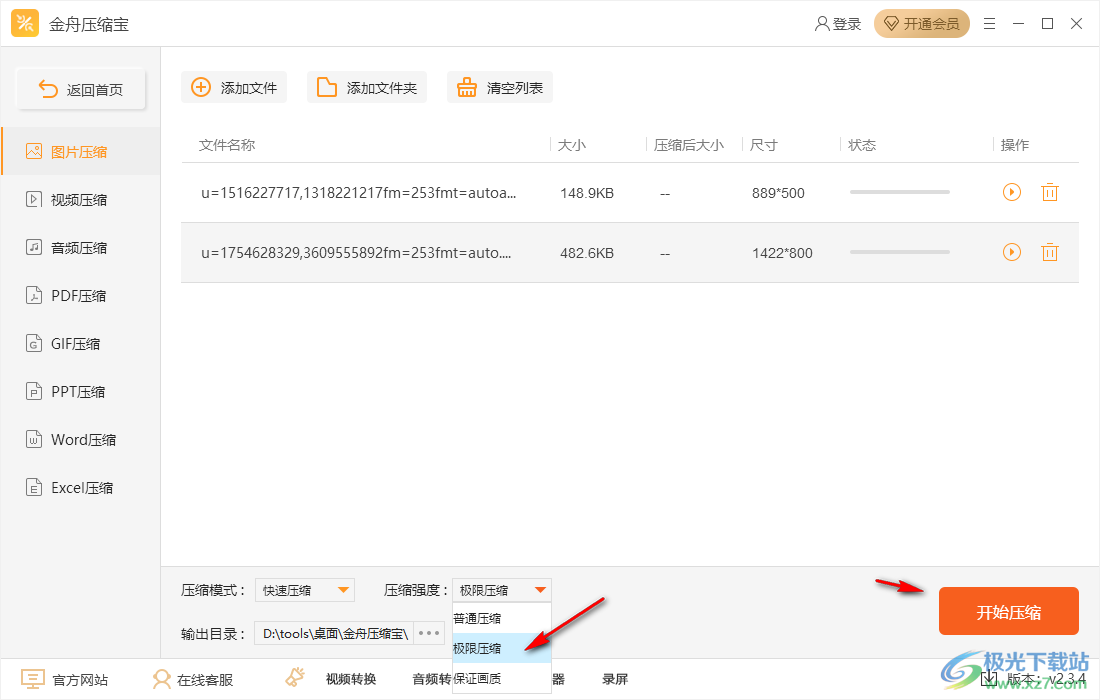Screen dimensions: 1100x700
Task: Click the 添加文件 button
Action: click(234, 88)
